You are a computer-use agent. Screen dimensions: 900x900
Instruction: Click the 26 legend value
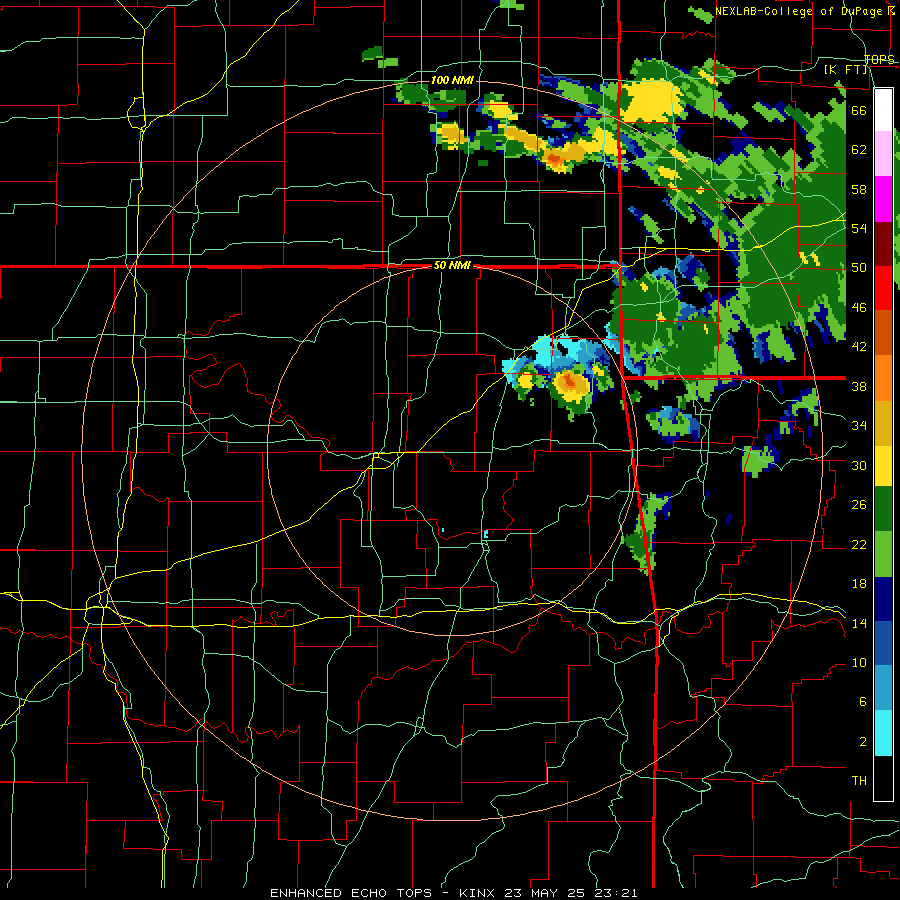(x=859, y=505)
